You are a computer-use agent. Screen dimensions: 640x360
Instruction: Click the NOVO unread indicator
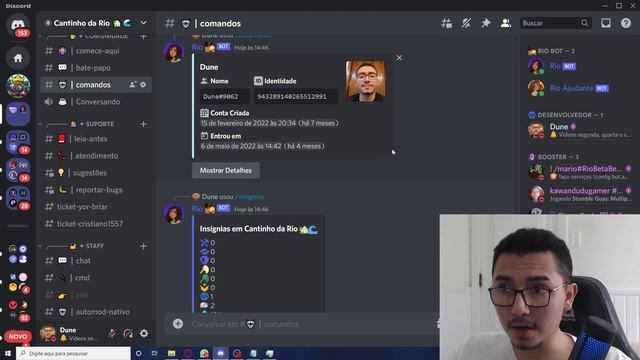(18, 336)
